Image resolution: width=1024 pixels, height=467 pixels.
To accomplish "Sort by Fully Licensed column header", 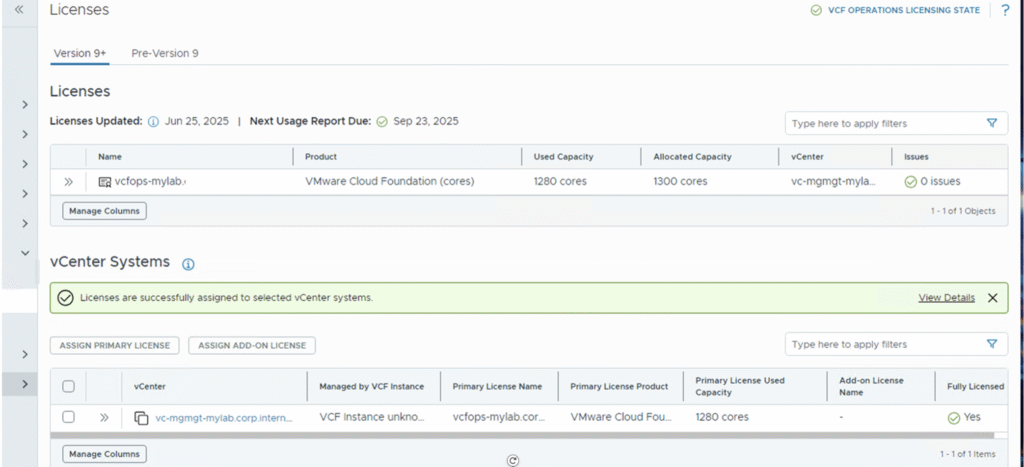I will (975, 387).
